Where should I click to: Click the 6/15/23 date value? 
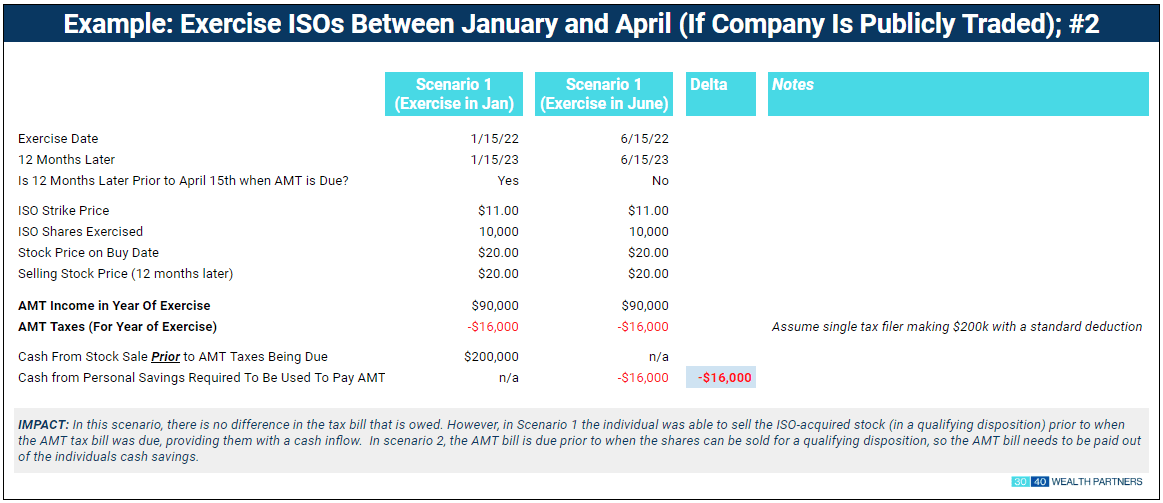[645, 159]
